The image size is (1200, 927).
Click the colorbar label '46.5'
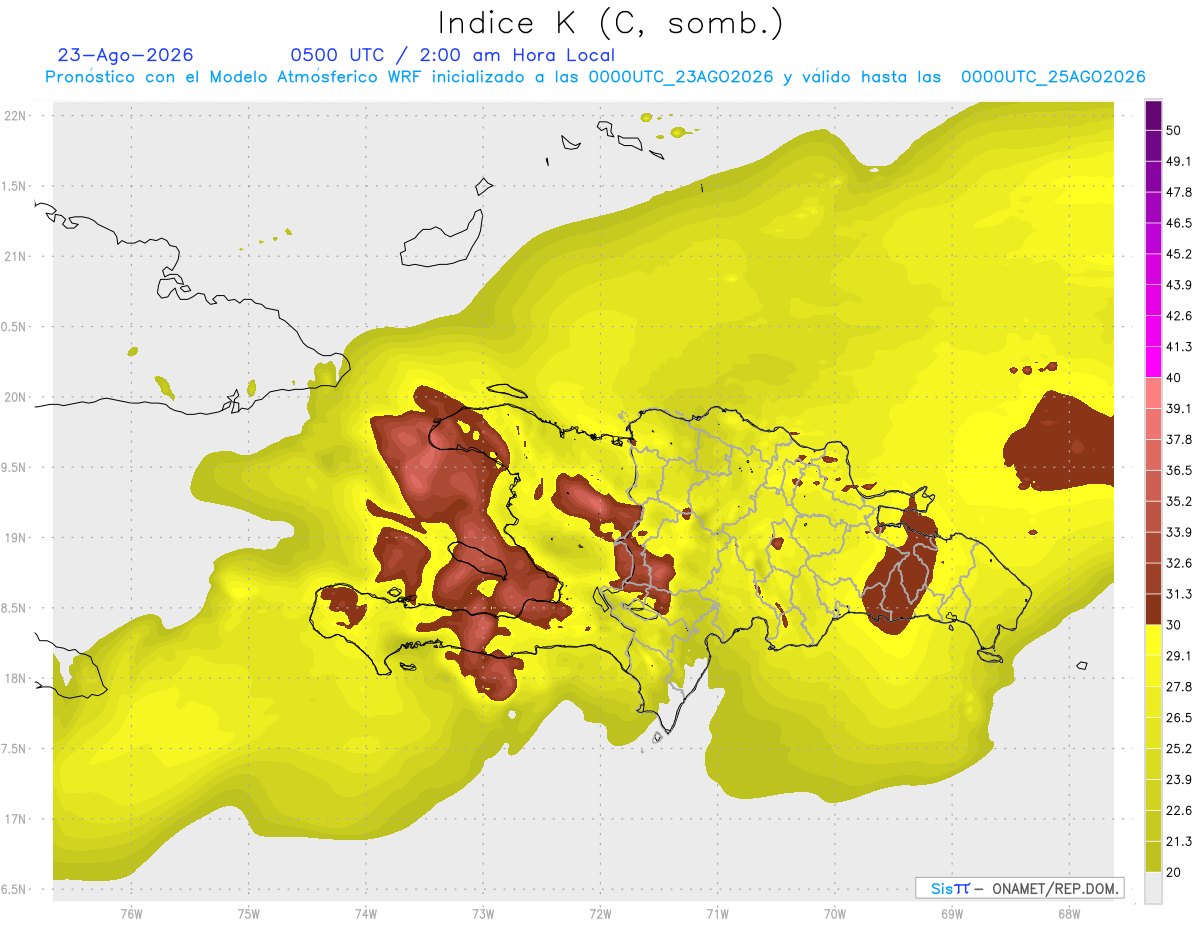1179,223
